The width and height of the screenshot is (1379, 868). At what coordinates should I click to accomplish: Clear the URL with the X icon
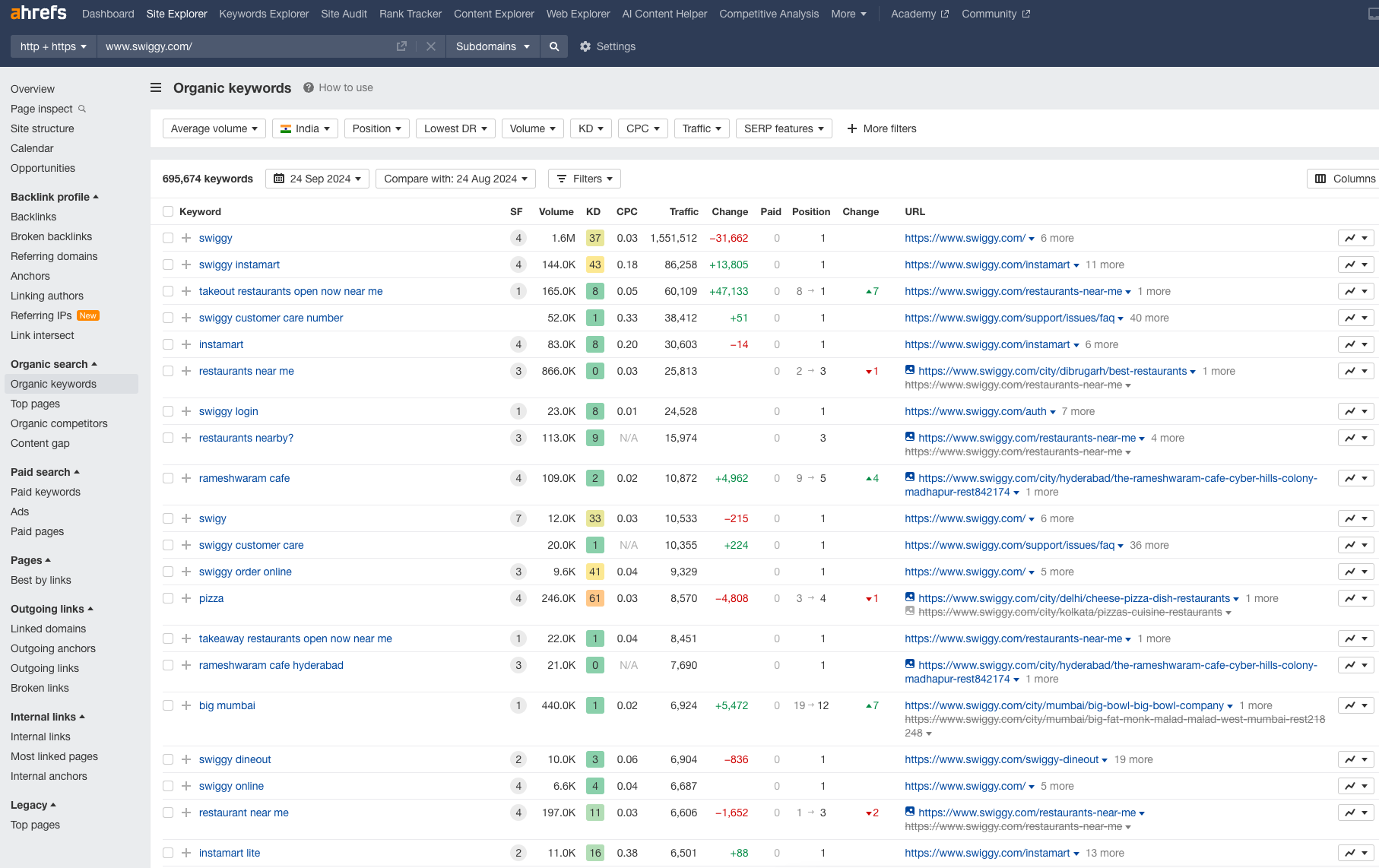[x=431, y=46]
